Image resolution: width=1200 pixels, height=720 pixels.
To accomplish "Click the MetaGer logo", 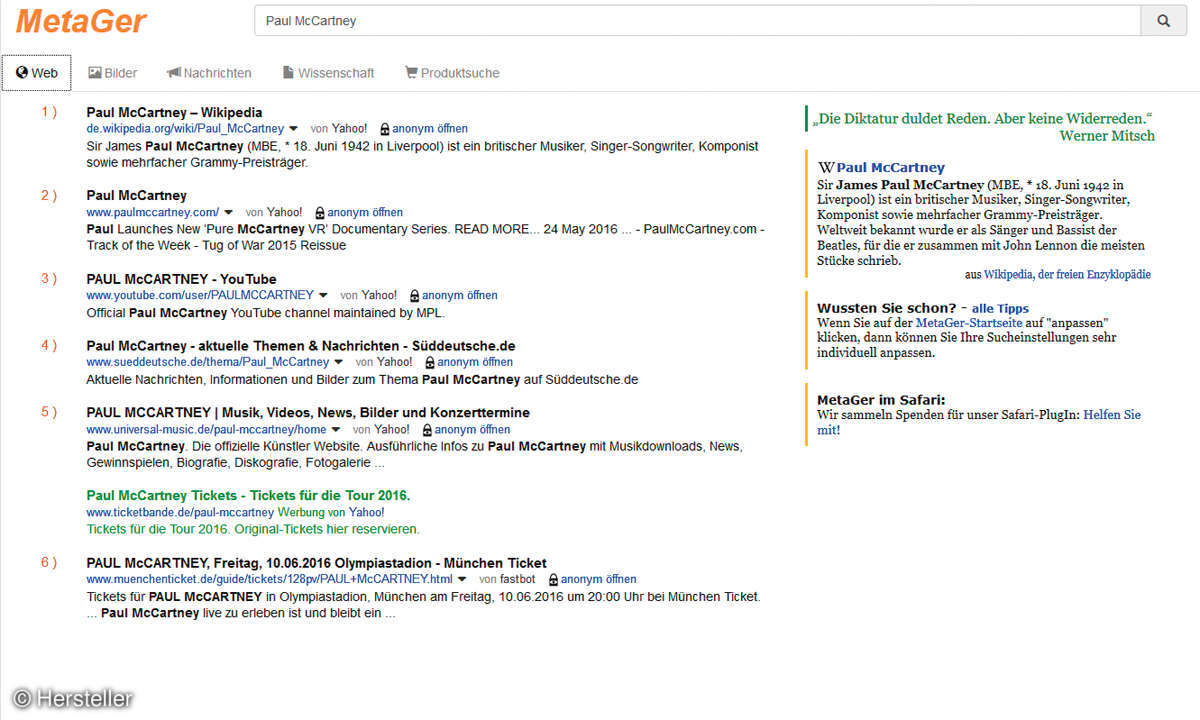I will [x=81, y=21].
